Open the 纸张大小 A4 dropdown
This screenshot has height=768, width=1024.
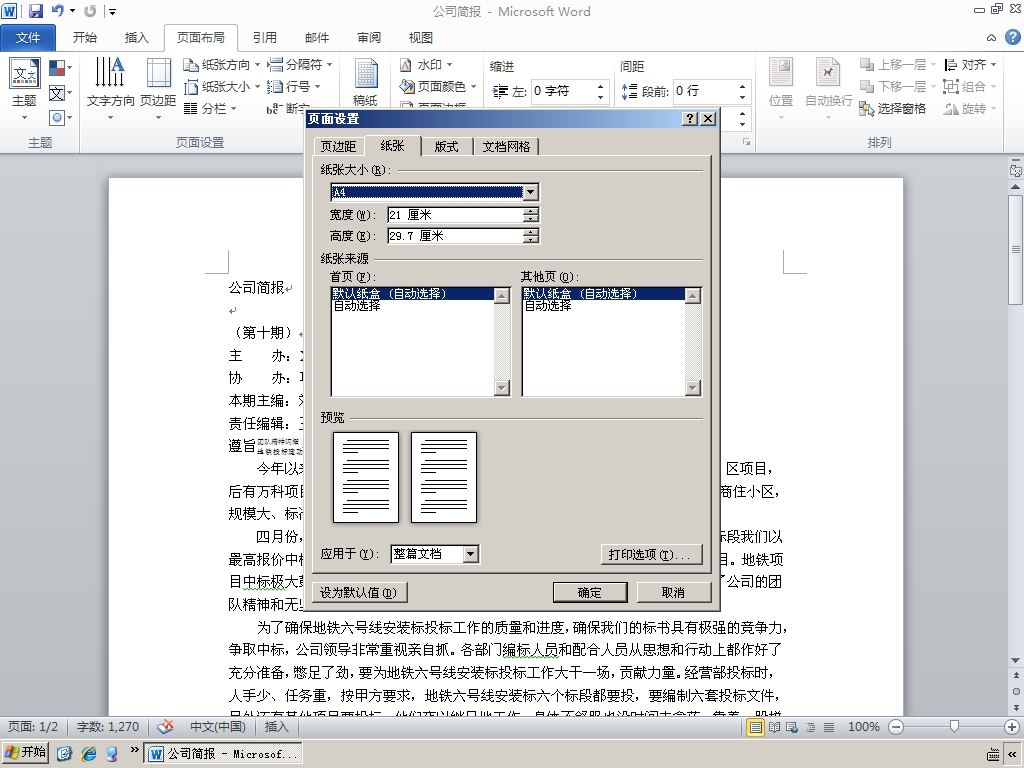[x=531, y=191]
